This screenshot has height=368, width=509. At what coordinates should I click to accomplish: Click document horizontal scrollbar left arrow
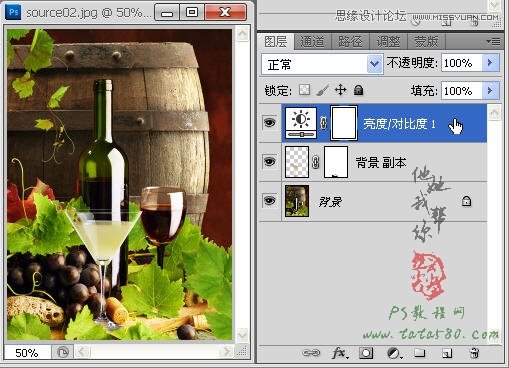[83, 352]
